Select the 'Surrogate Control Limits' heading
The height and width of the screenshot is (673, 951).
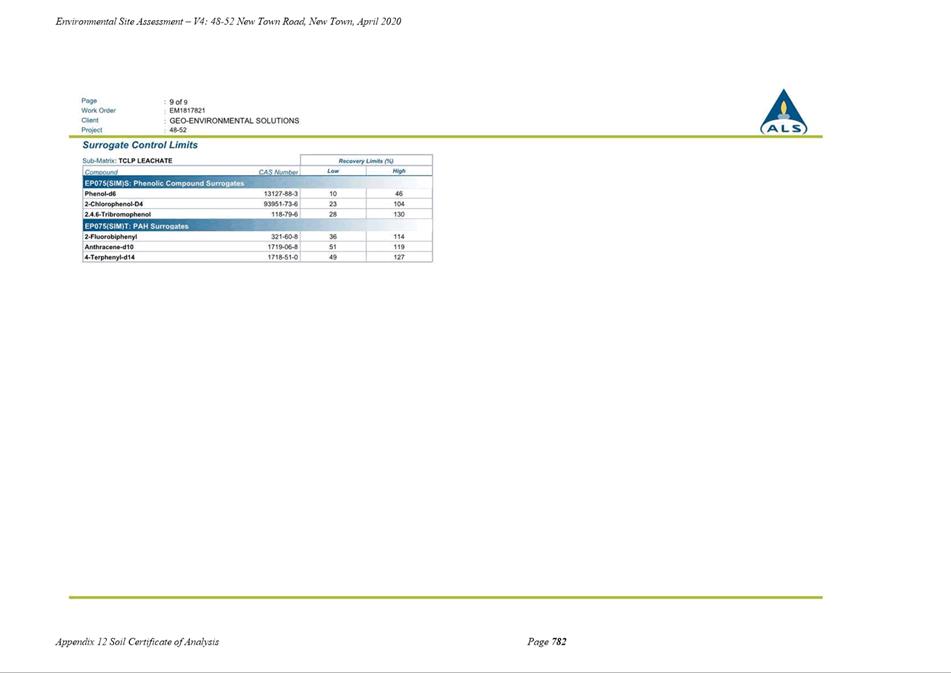pos(140,146)
